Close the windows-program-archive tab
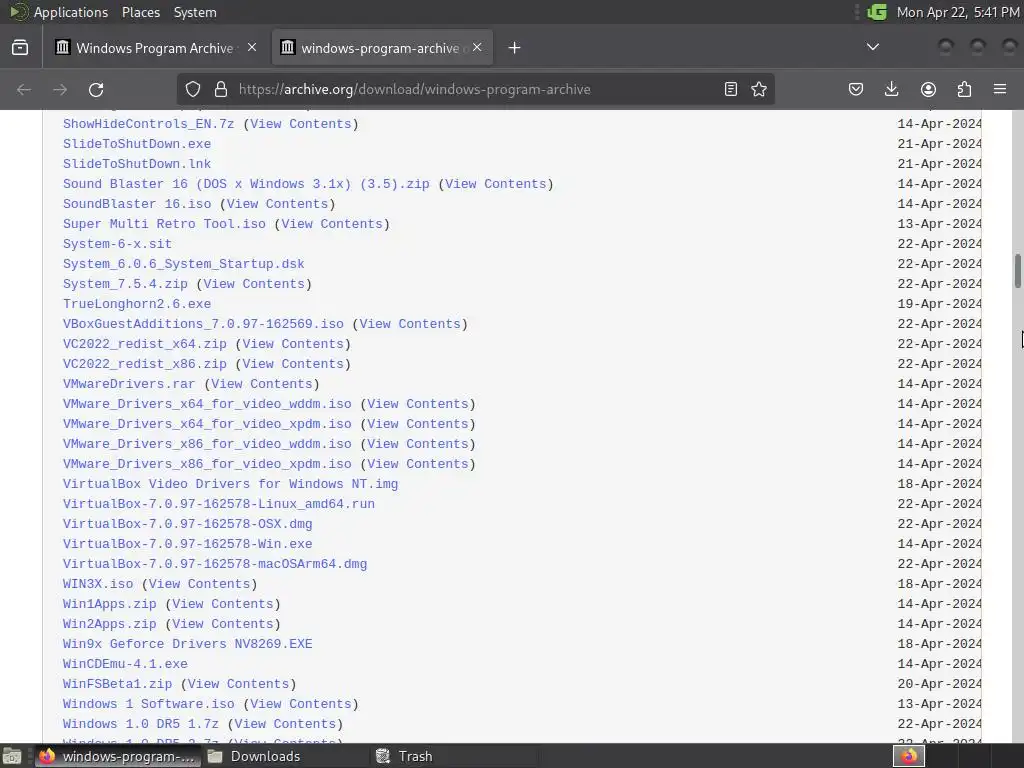1024x768 pixels. click(x=477, y=48)
